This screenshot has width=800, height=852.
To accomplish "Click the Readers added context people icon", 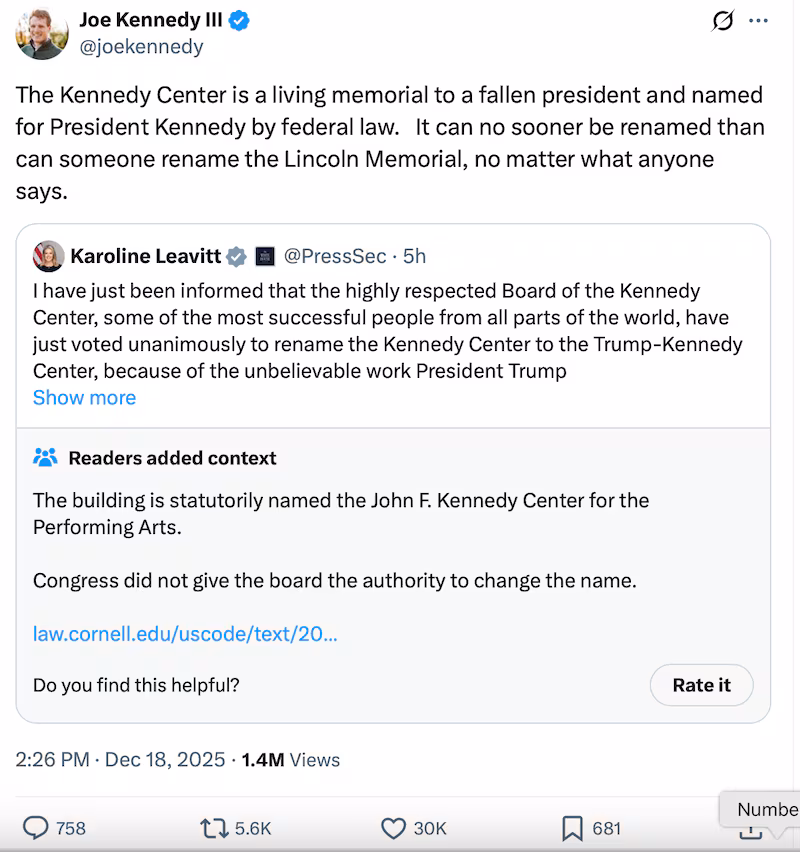I will click(44, 457).
